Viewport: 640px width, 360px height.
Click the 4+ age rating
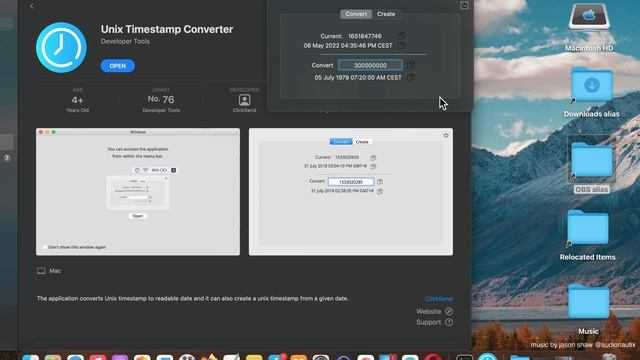(78, 100)
